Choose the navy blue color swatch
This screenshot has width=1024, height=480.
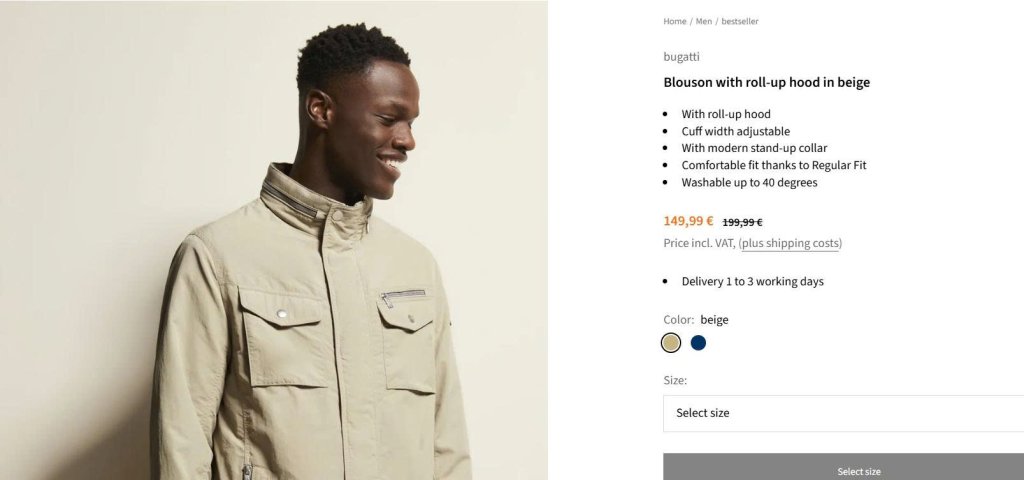(698, 343)
